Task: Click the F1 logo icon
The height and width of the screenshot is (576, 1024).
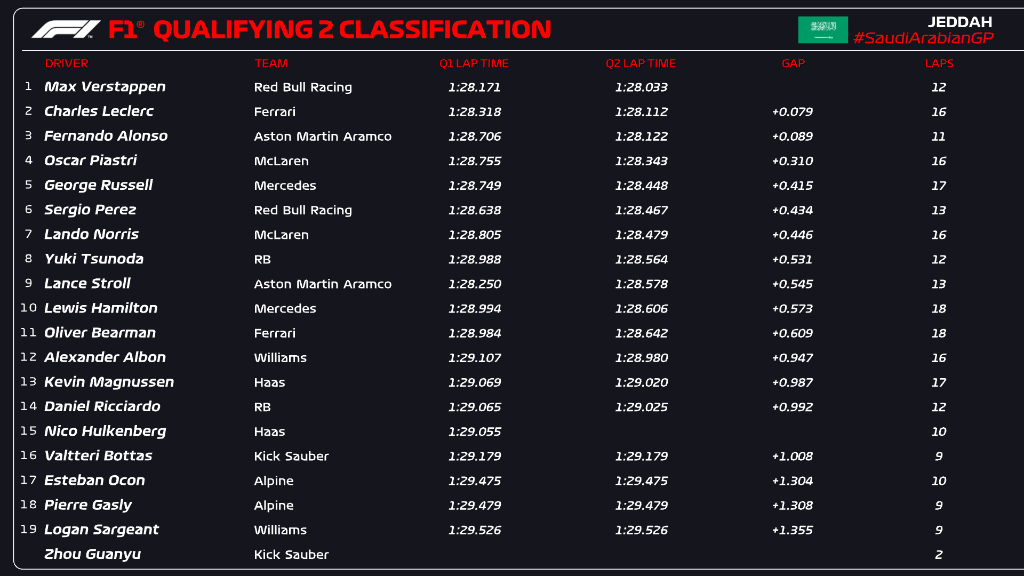Action: [65, 30]
